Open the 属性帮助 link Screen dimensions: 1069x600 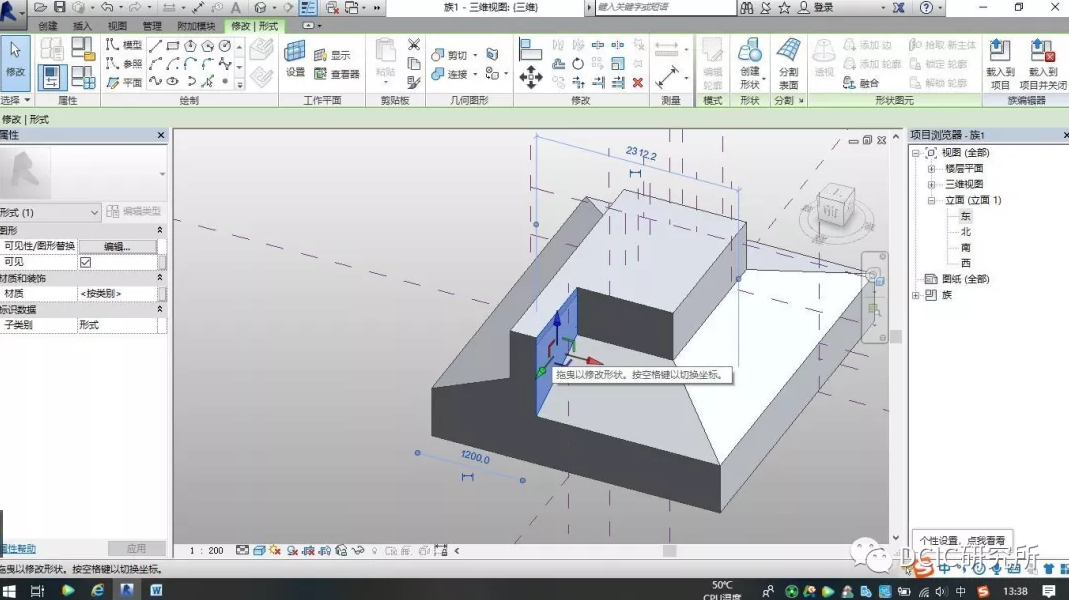[18, 549]
